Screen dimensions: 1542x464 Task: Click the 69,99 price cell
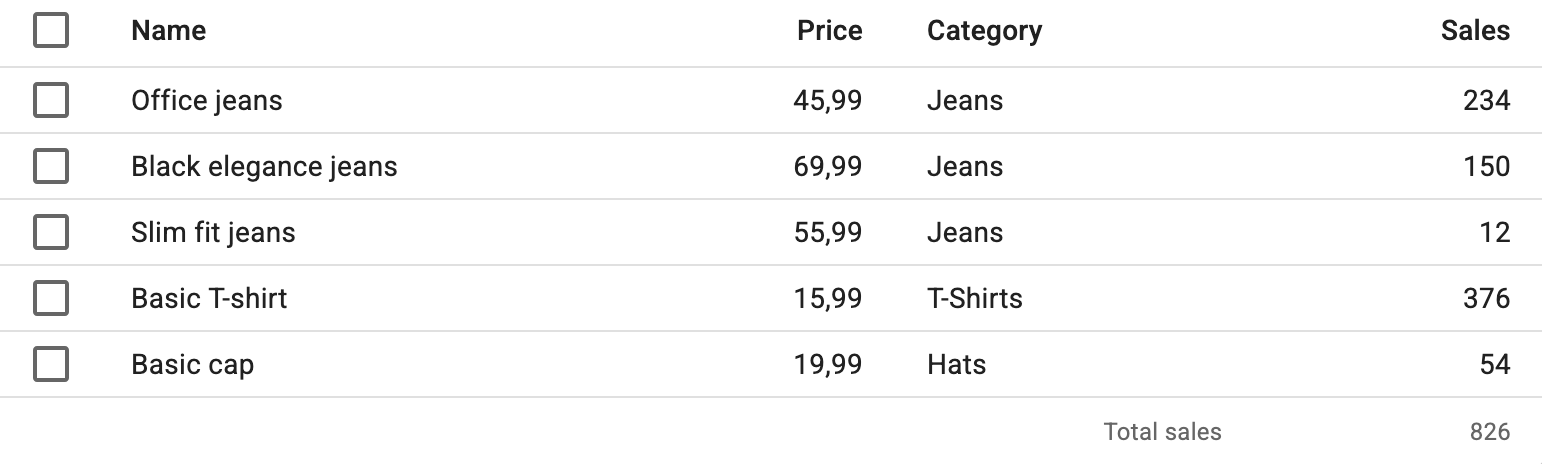click(828, 166)
